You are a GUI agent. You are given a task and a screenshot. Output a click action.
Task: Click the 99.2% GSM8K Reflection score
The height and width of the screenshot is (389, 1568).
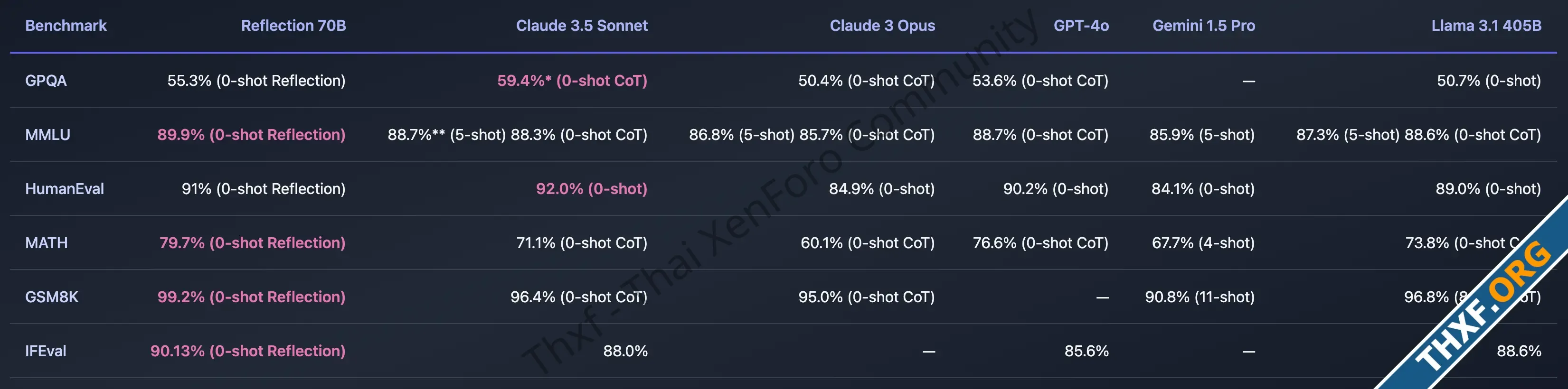coord(251,296)
